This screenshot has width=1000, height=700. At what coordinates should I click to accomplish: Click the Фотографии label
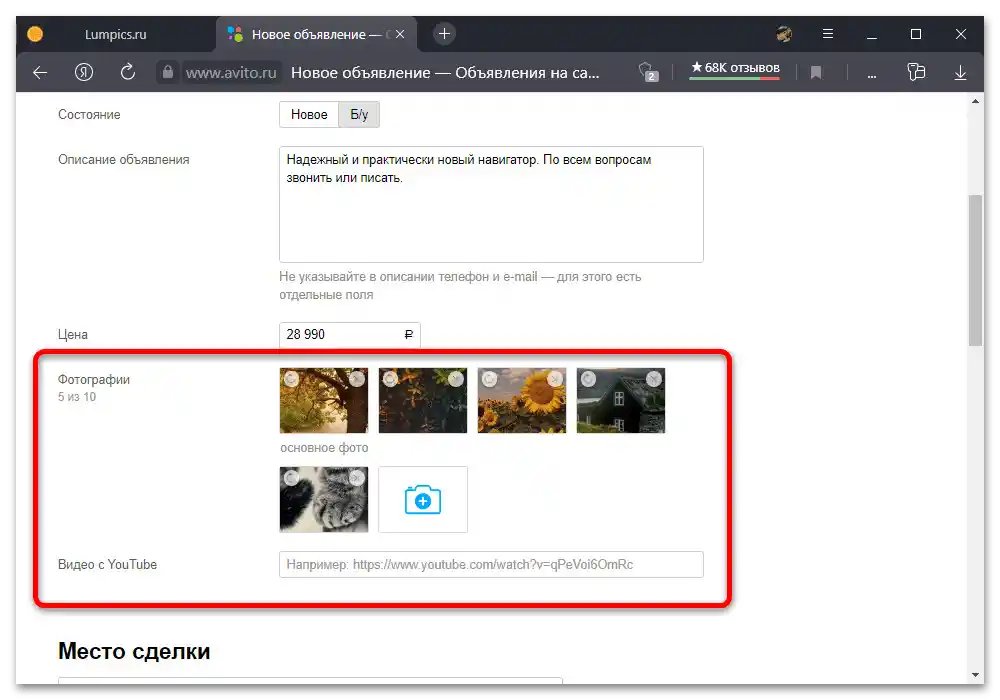tap(94, 379)
